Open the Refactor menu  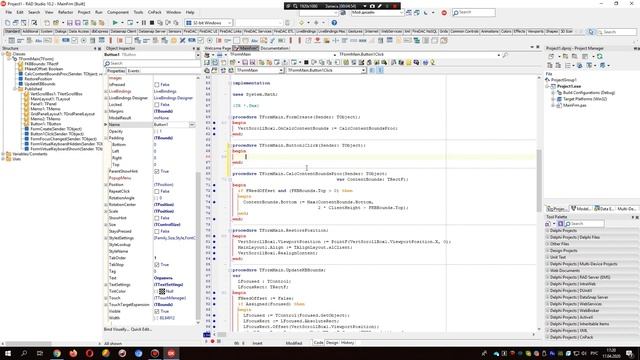(x=65, y=13)
